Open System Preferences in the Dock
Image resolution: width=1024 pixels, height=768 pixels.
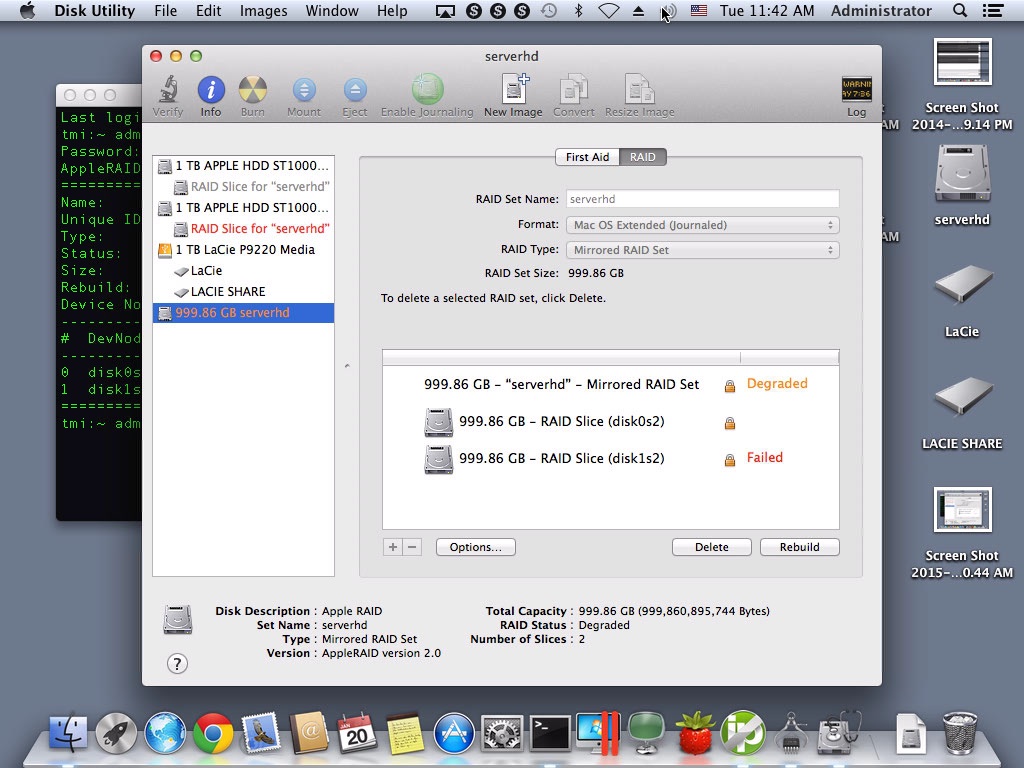click(502, 733)
